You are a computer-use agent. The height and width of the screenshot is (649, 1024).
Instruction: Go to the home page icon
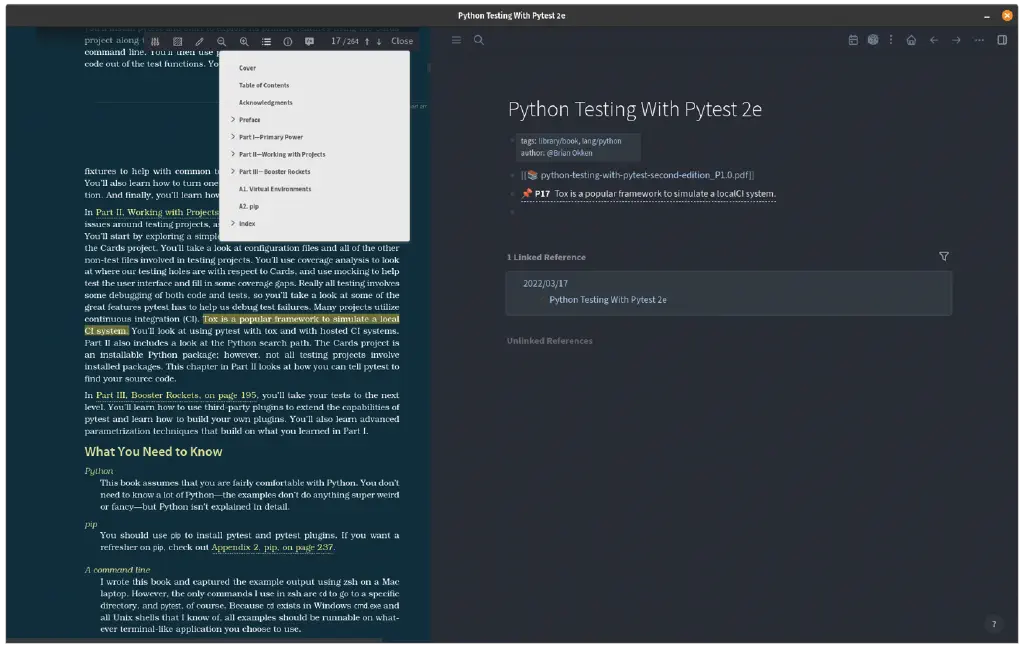(911, 40)
